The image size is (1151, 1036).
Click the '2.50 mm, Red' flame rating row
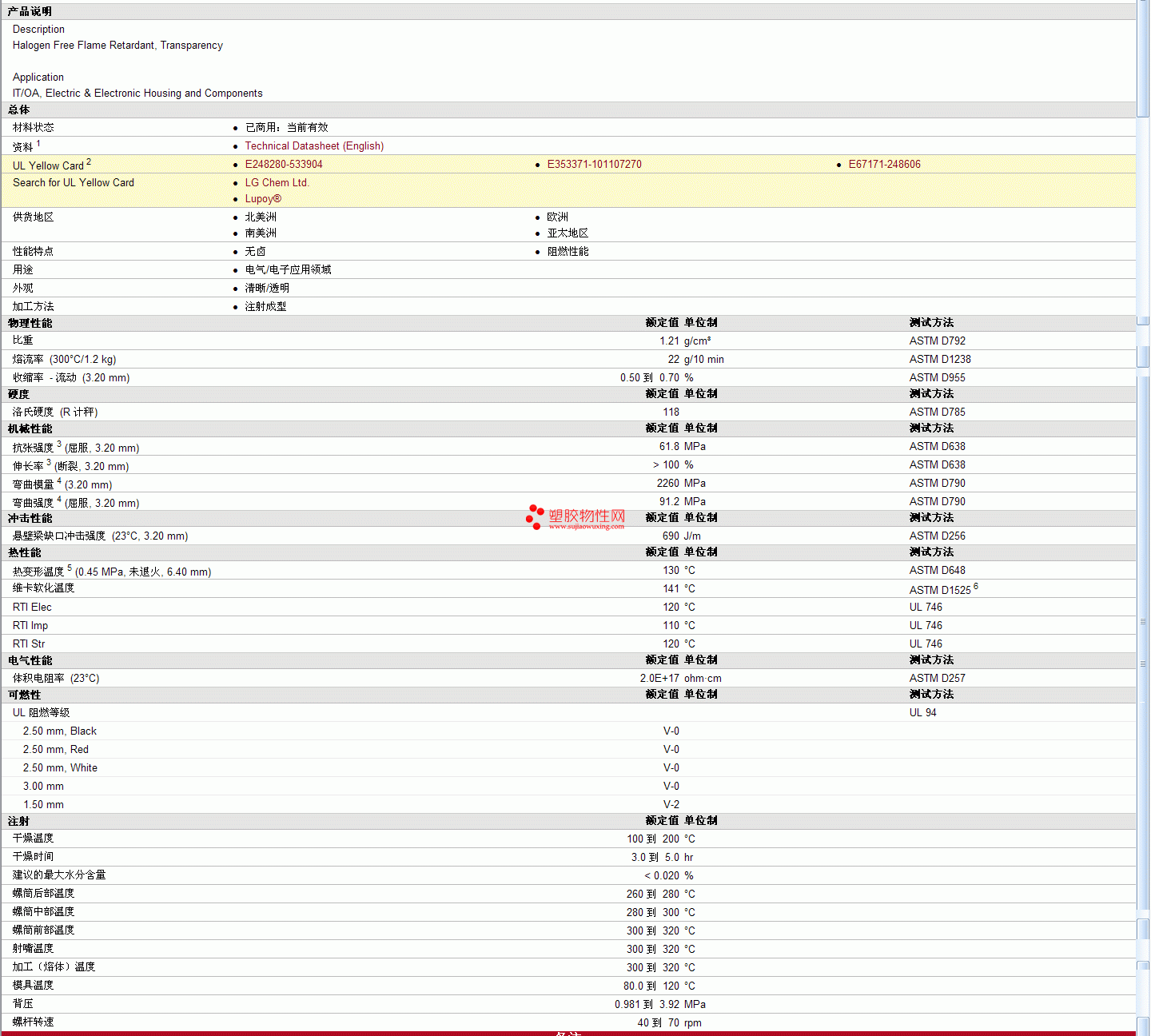point(568,750)
